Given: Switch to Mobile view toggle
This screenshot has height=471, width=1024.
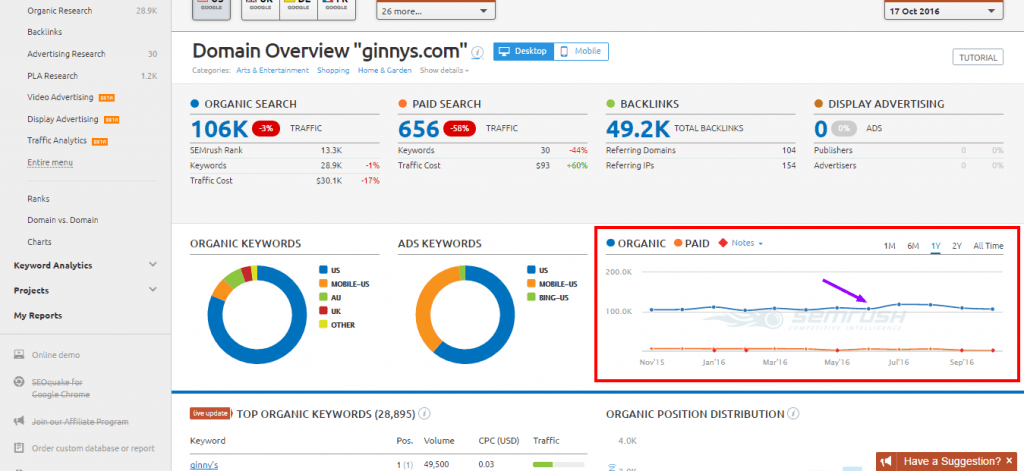Looking at the screenshot, I should point(581,51).
